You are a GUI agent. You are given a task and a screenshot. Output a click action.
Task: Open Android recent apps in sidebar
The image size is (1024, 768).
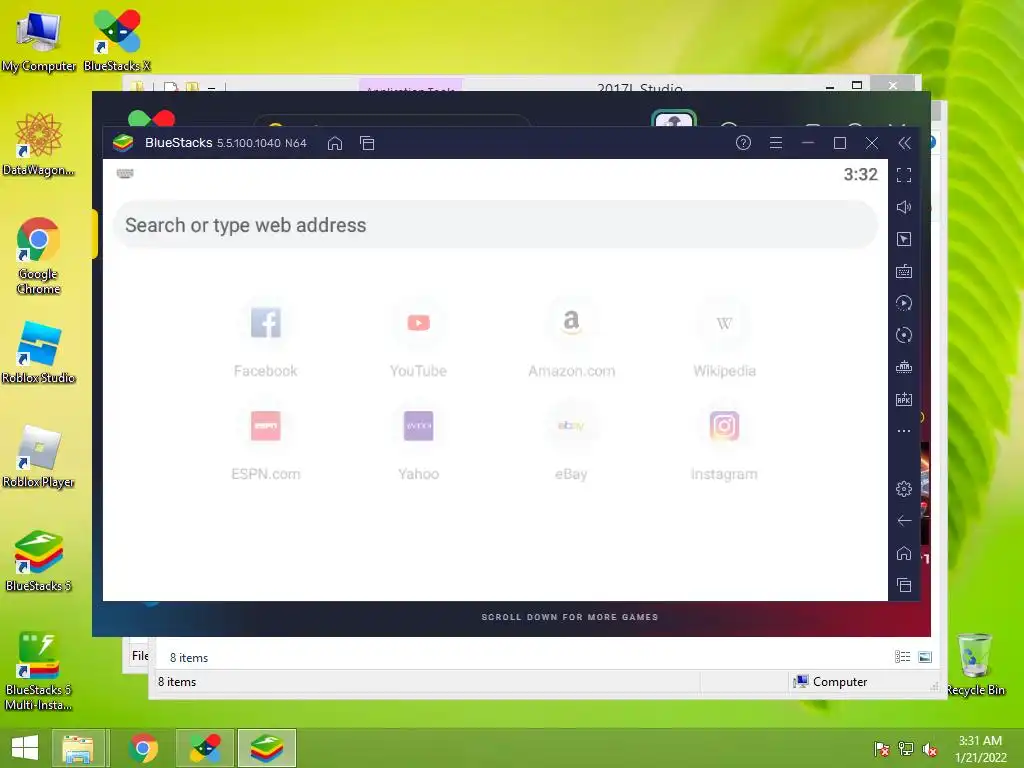[904, 585]
